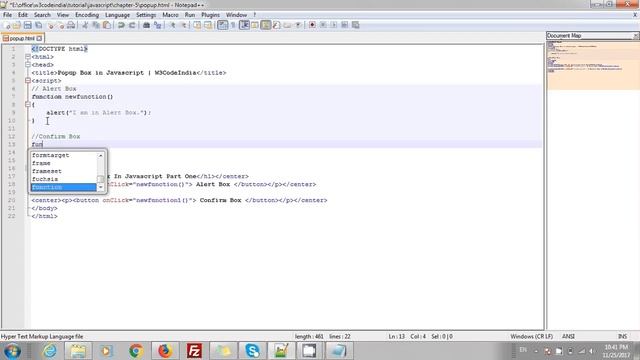Choose 'frame' in the autocomplete list
This screenshot has width=640, height=360.
[x=64, y=163]
